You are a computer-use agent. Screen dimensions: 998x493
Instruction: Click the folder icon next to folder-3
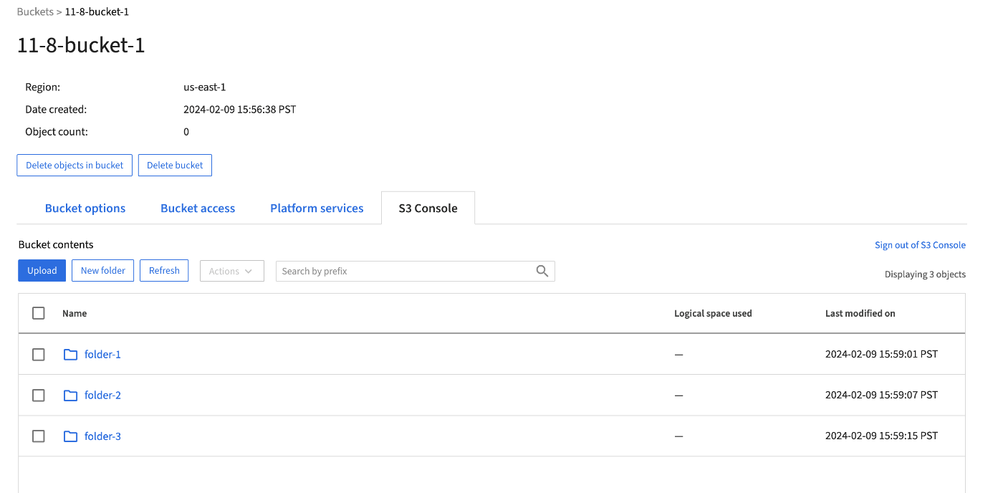pyautogui.click(x=70, y=436)
